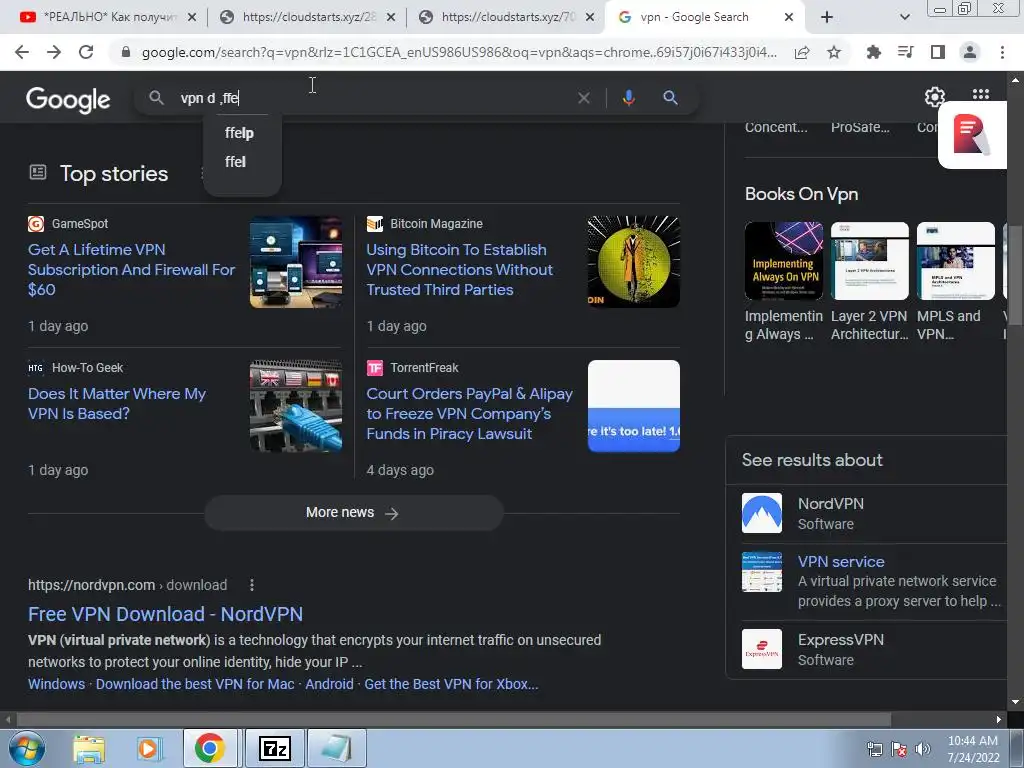Open ExpressVPN Software in See results about
Viewport: 1024px width, 768px height.
[x=874, y=649]
